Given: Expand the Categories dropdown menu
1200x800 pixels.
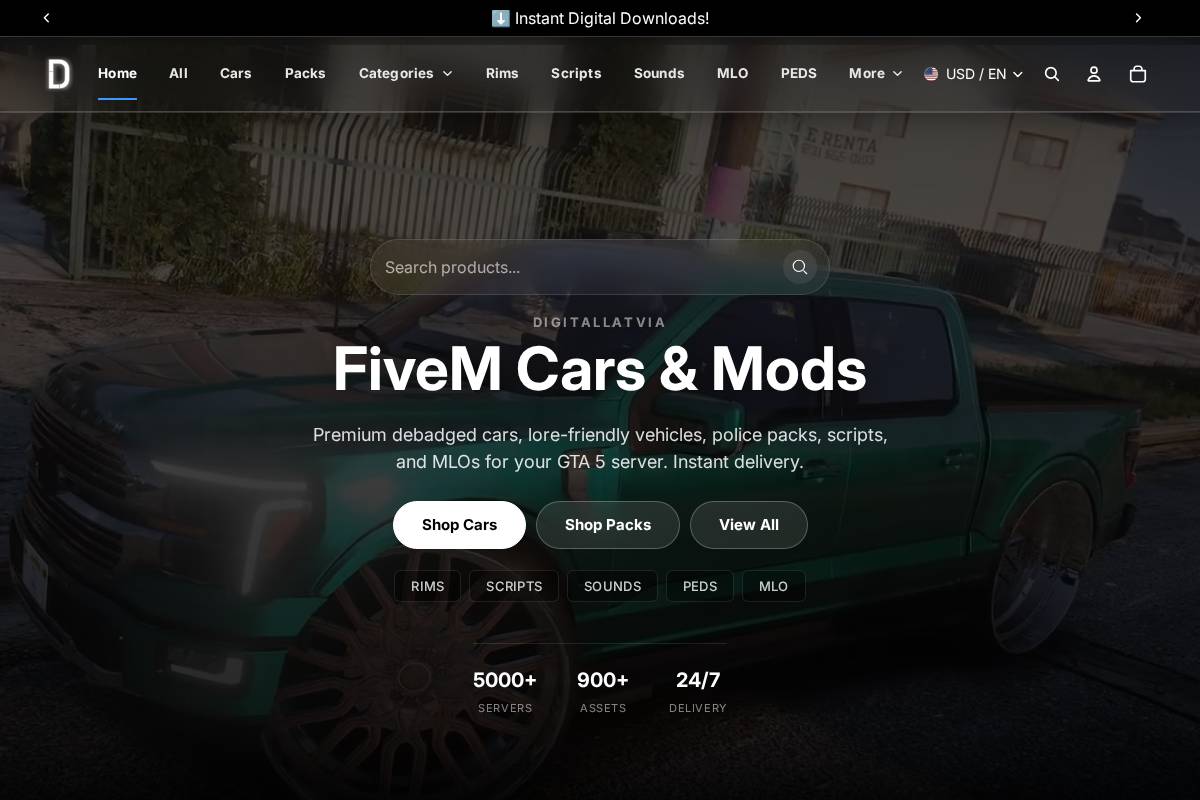Looking at the screenshot, I should pyautogui.click(x=406, y=74).
